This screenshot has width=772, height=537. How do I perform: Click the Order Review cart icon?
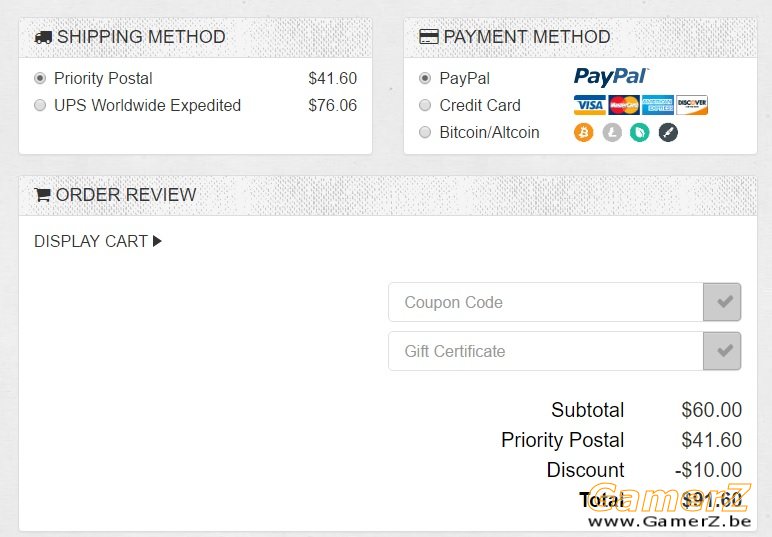pos(42,195)
